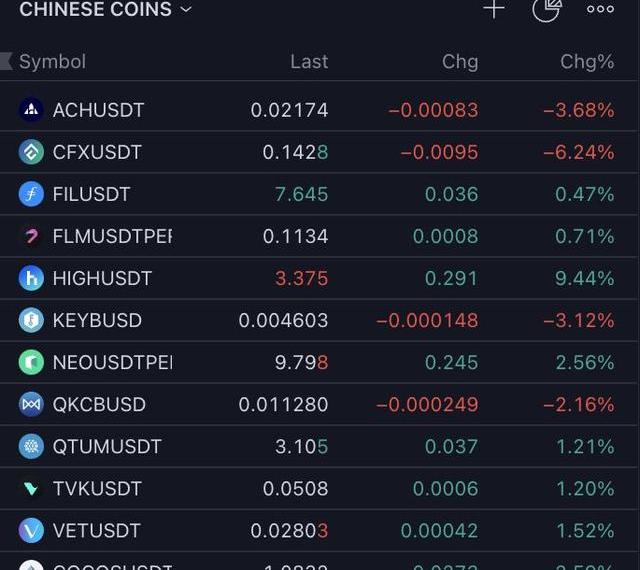This screenshot has height=570, width=640.
Task: Click the plus icon to add symbol
Action: coord(494,9)
